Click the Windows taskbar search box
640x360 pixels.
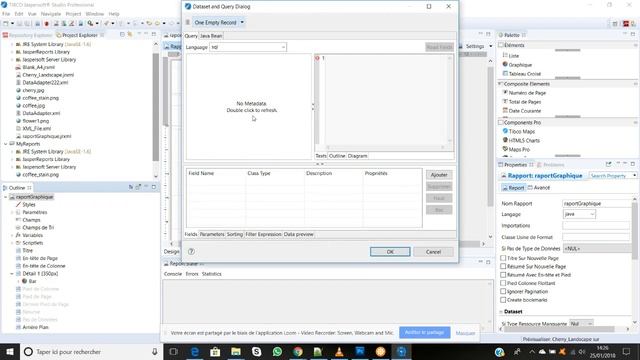click(x=91, y=352)
